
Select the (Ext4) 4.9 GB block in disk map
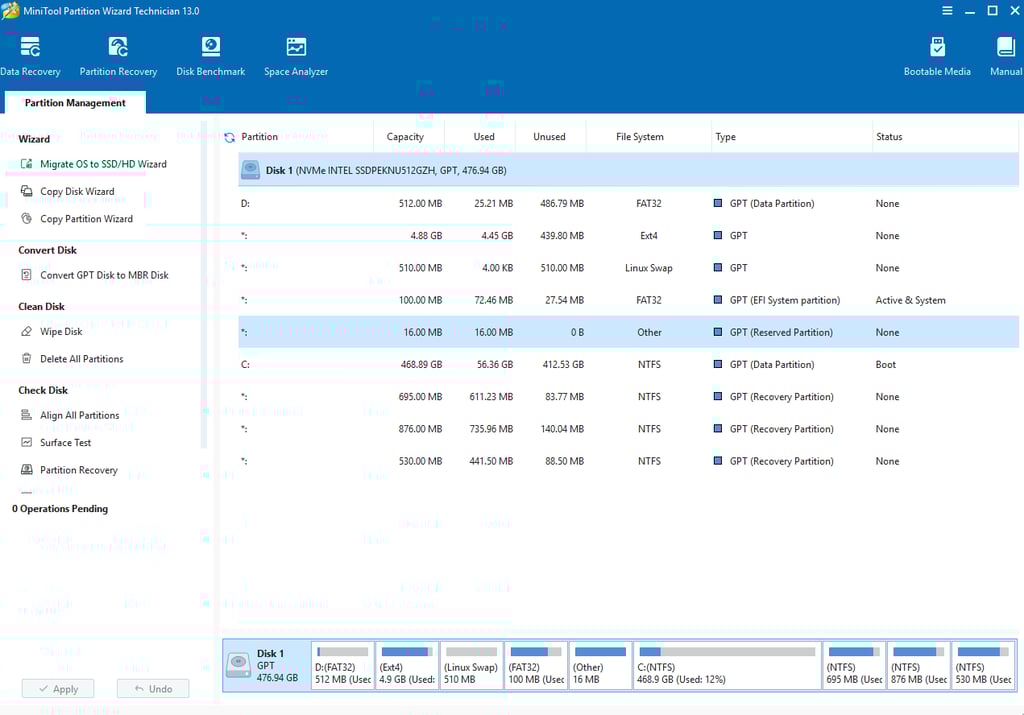[407, 665]
